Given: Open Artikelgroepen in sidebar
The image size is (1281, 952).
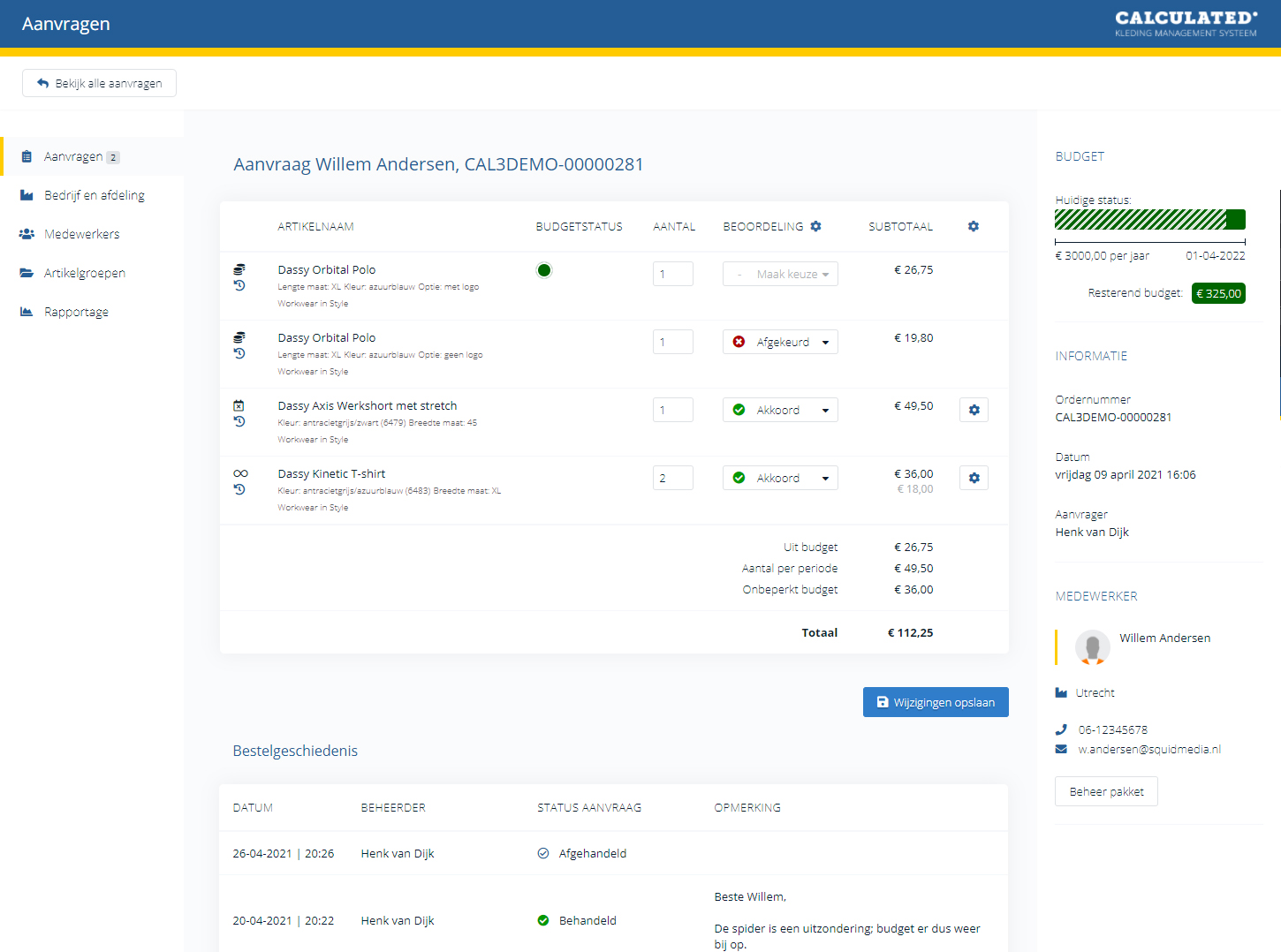Looking at the screenshot, I should pos(84,273).
